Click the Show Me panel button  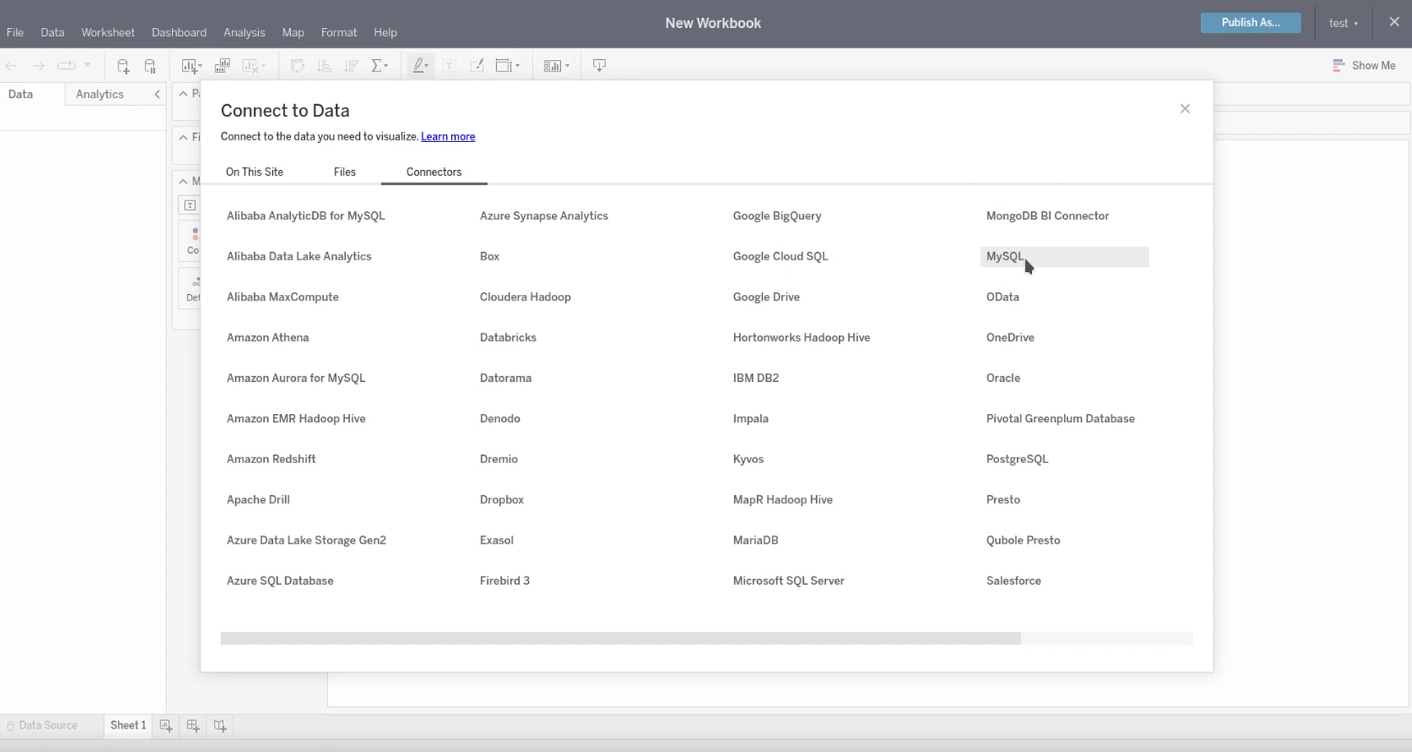pyautogui.click(x=1364, y=66)
